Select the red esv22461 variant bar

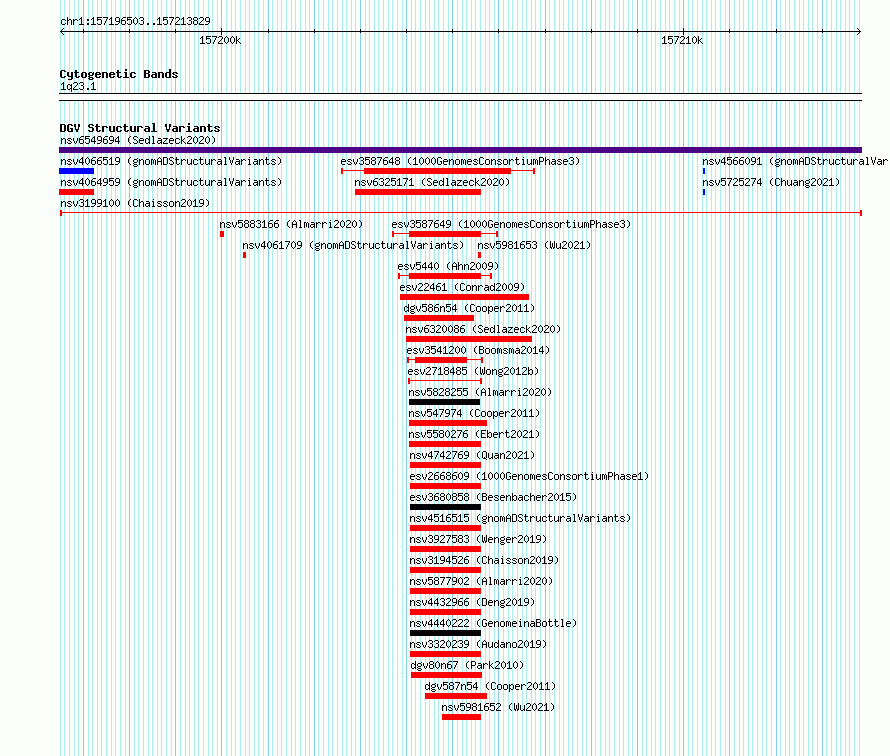(x=464, y=297)
